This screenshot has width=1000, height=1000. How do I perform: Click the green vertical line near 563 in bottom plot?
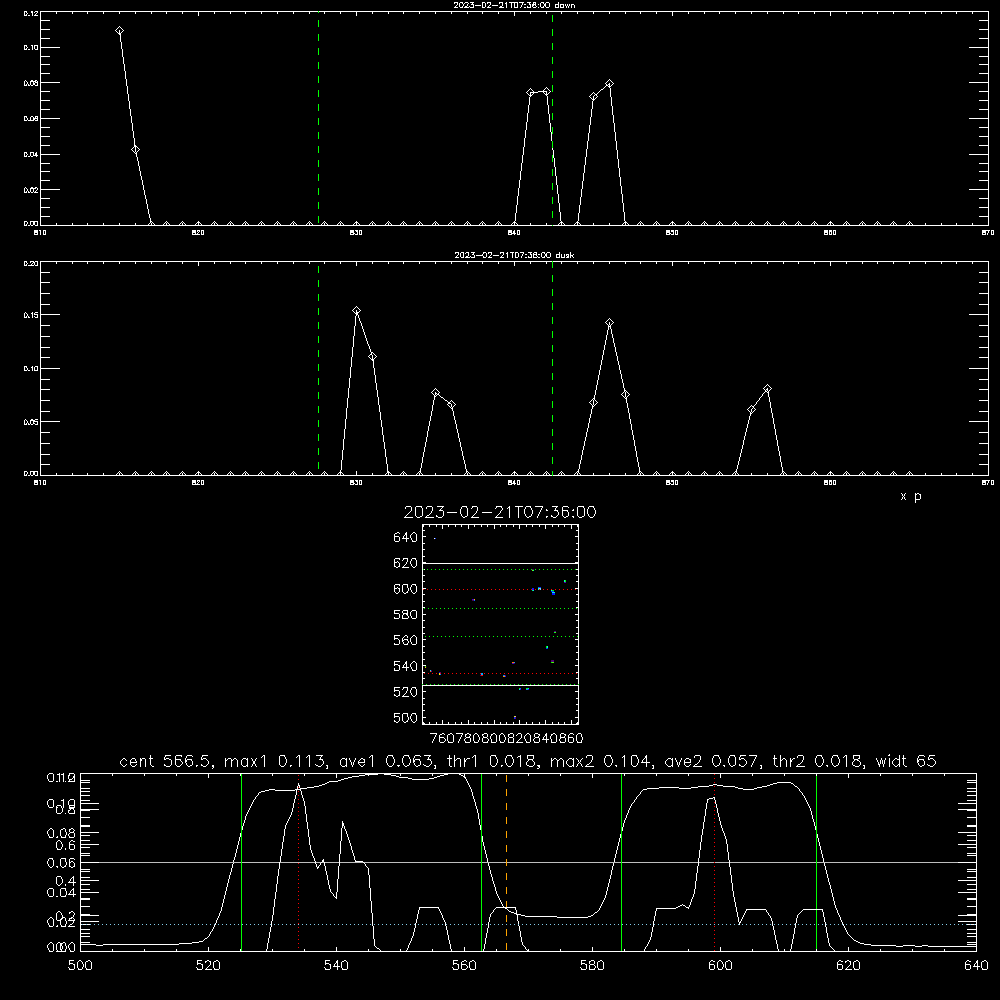tap(481, 862)
